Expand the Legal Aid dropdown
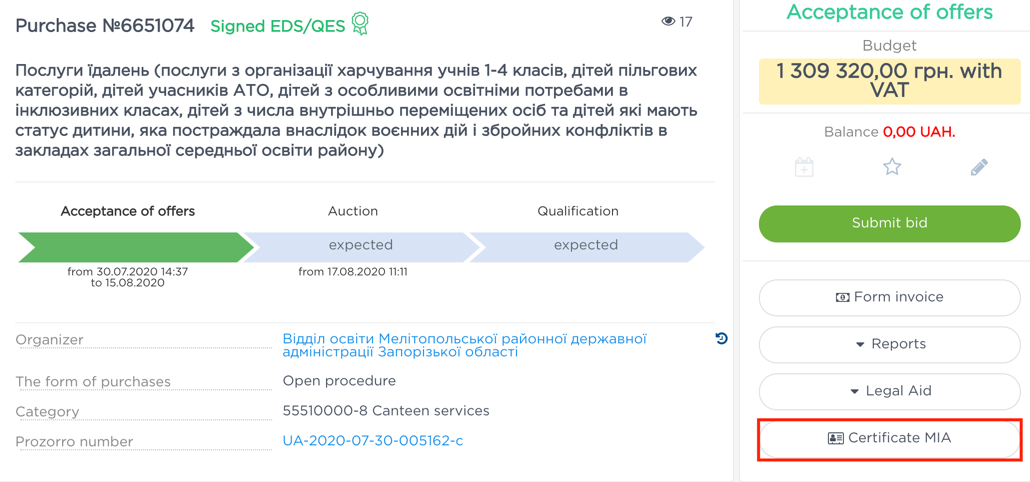Screen dimensions: 1030x482 [x=889, y=391]
